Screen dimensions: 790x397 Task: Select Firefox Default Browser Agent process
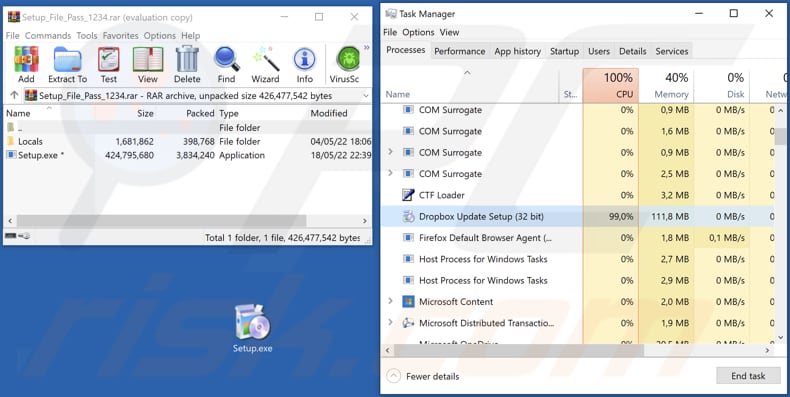click(x=578, y=238)
